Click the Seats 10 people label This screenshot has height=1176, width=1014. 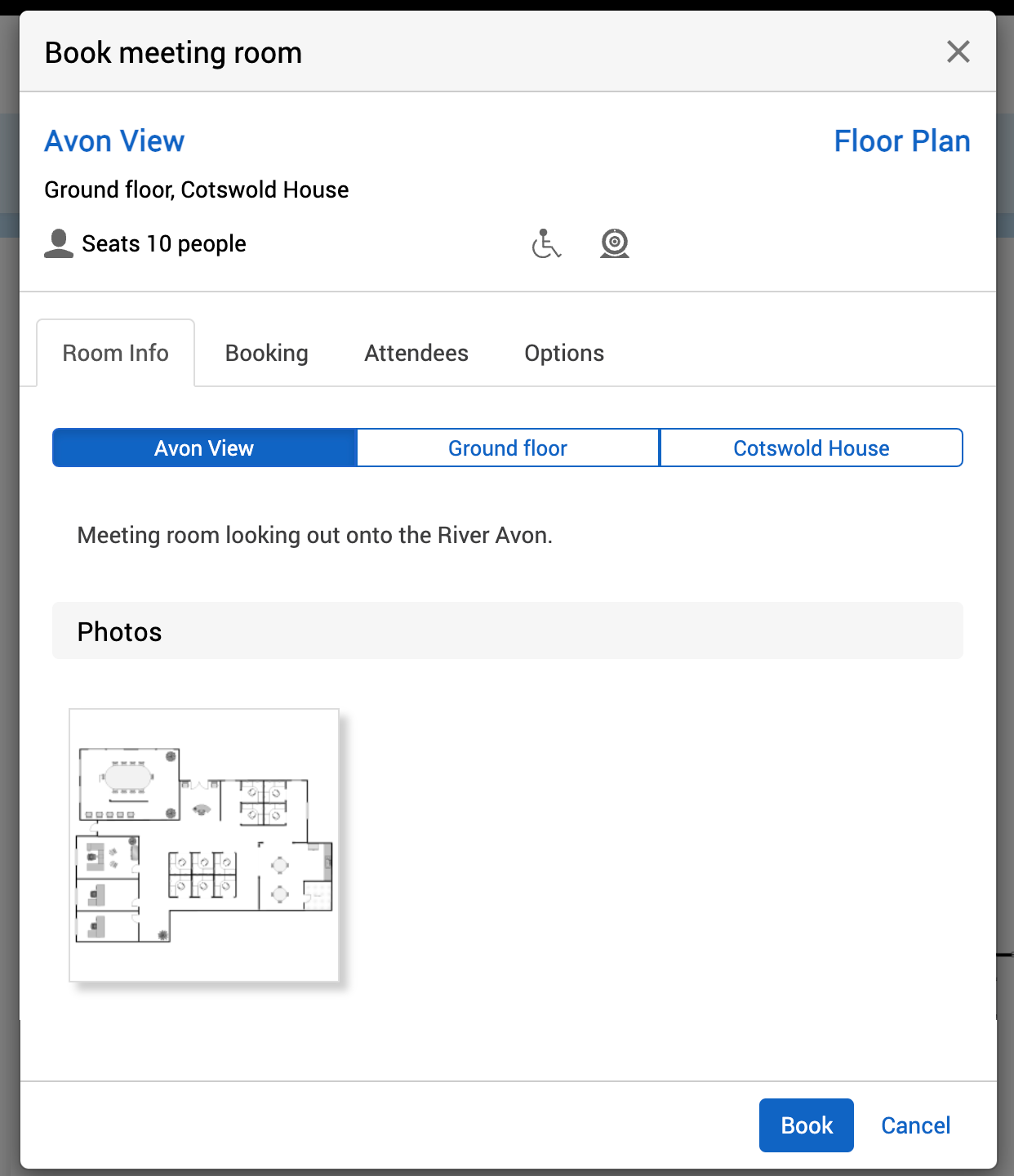[x=164, y=243]
